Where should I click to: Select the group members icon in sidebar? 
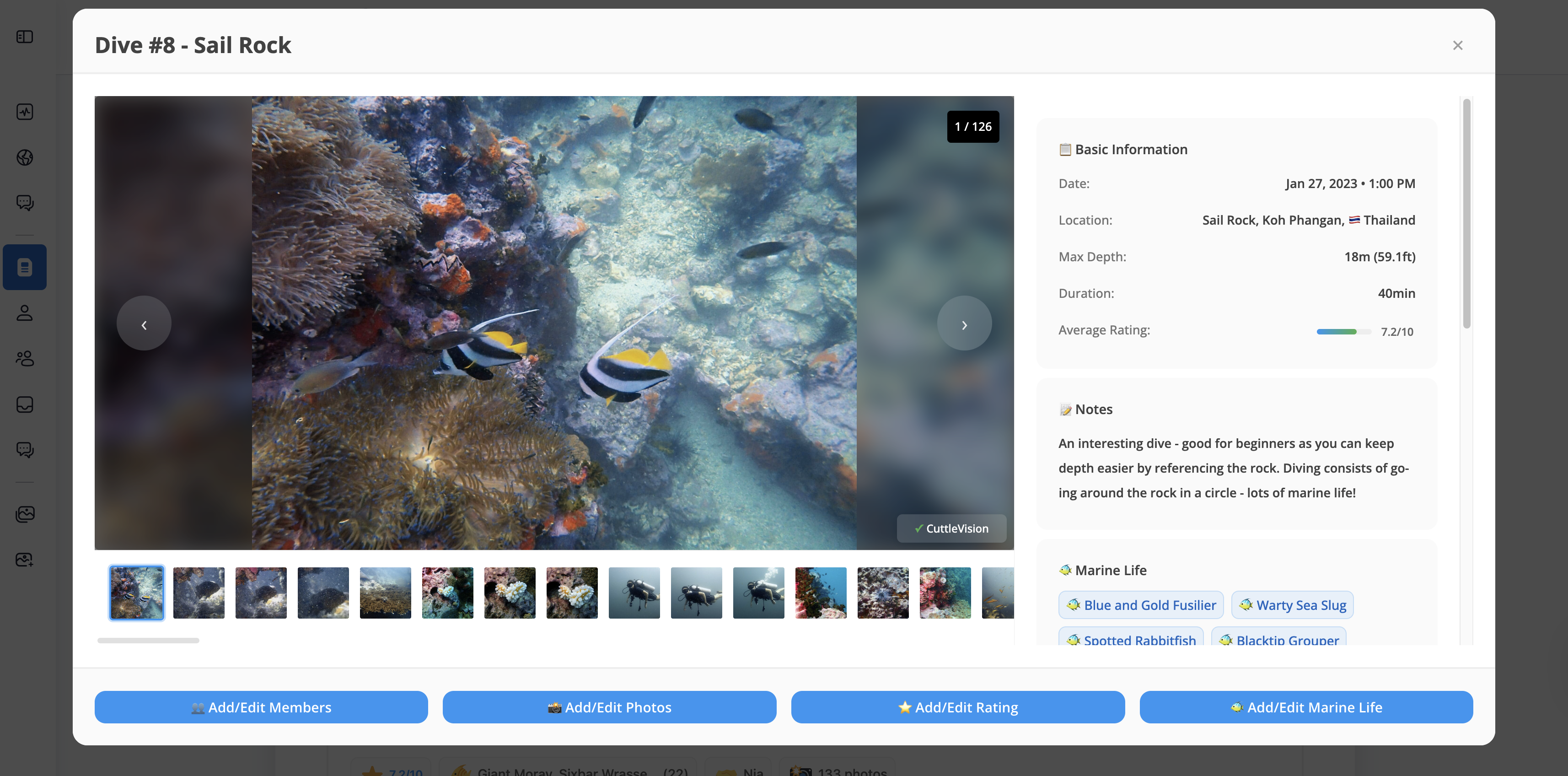(25, 359)
